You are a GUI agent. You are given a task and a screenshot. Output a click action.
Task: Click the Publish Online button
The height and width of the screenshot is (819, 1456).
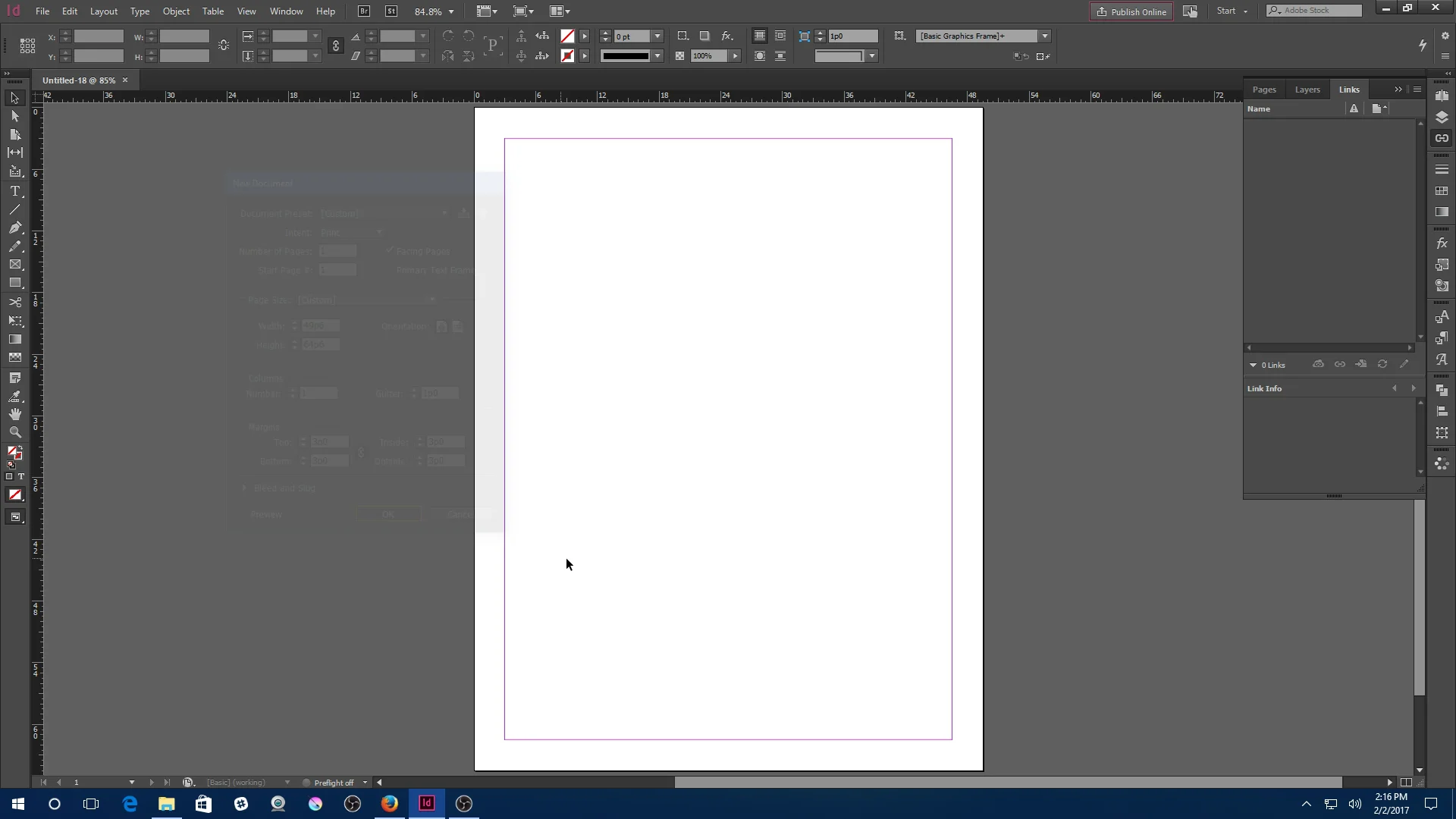pos(1131,11)
